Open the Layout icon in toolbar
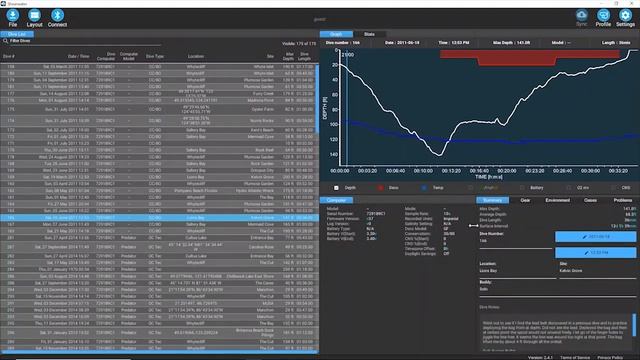The width and height of the screenshot is (640, 360). (x=34, y=16)
